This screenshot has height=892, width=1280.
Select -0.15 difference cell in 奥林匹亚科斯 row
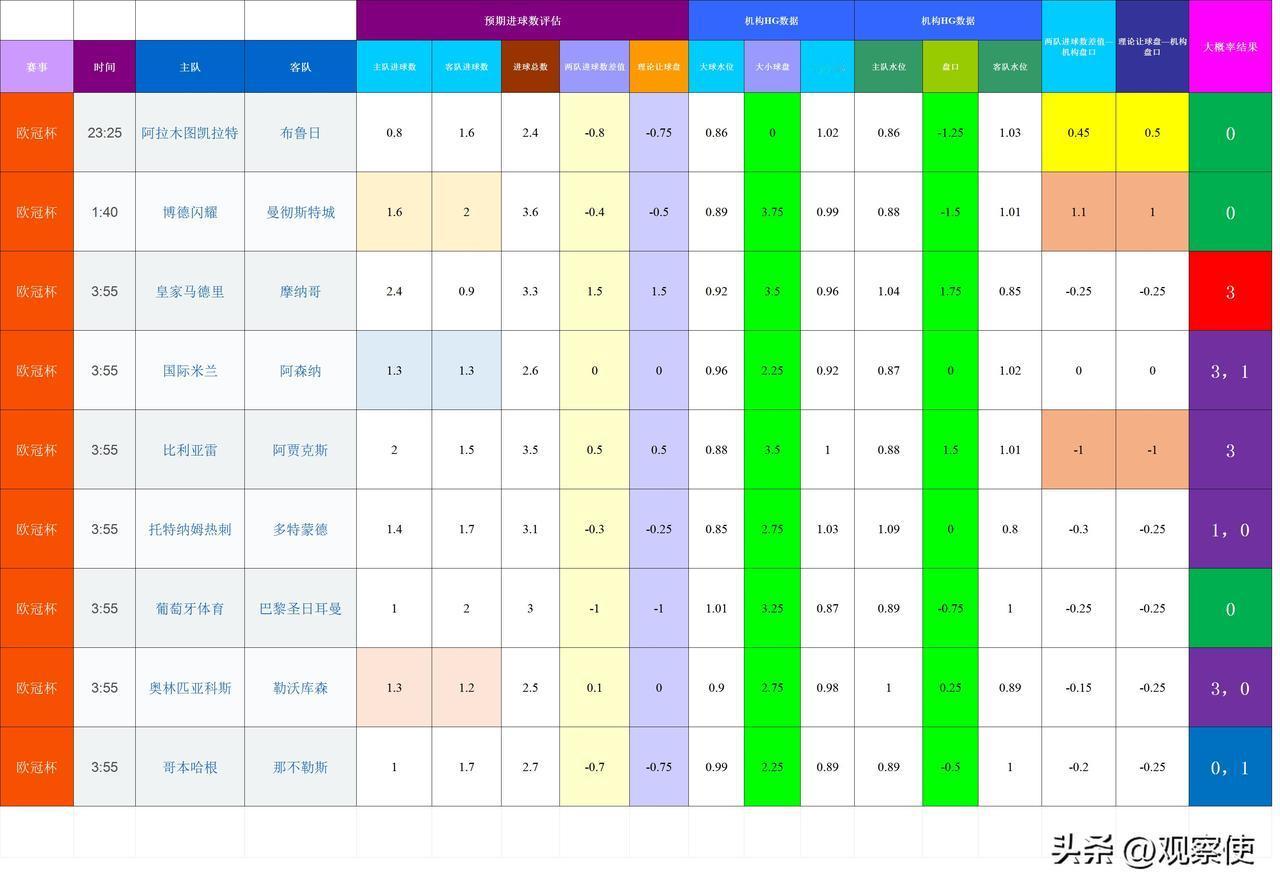click(1078, 688)
